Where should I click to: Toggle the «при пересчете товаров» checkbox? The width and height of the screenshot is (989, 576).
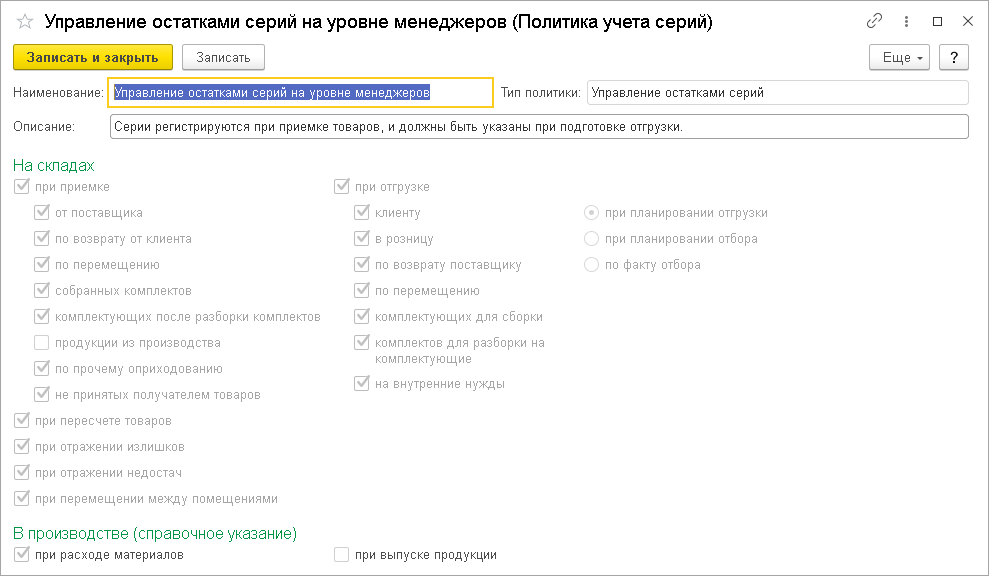coord(22,420)
